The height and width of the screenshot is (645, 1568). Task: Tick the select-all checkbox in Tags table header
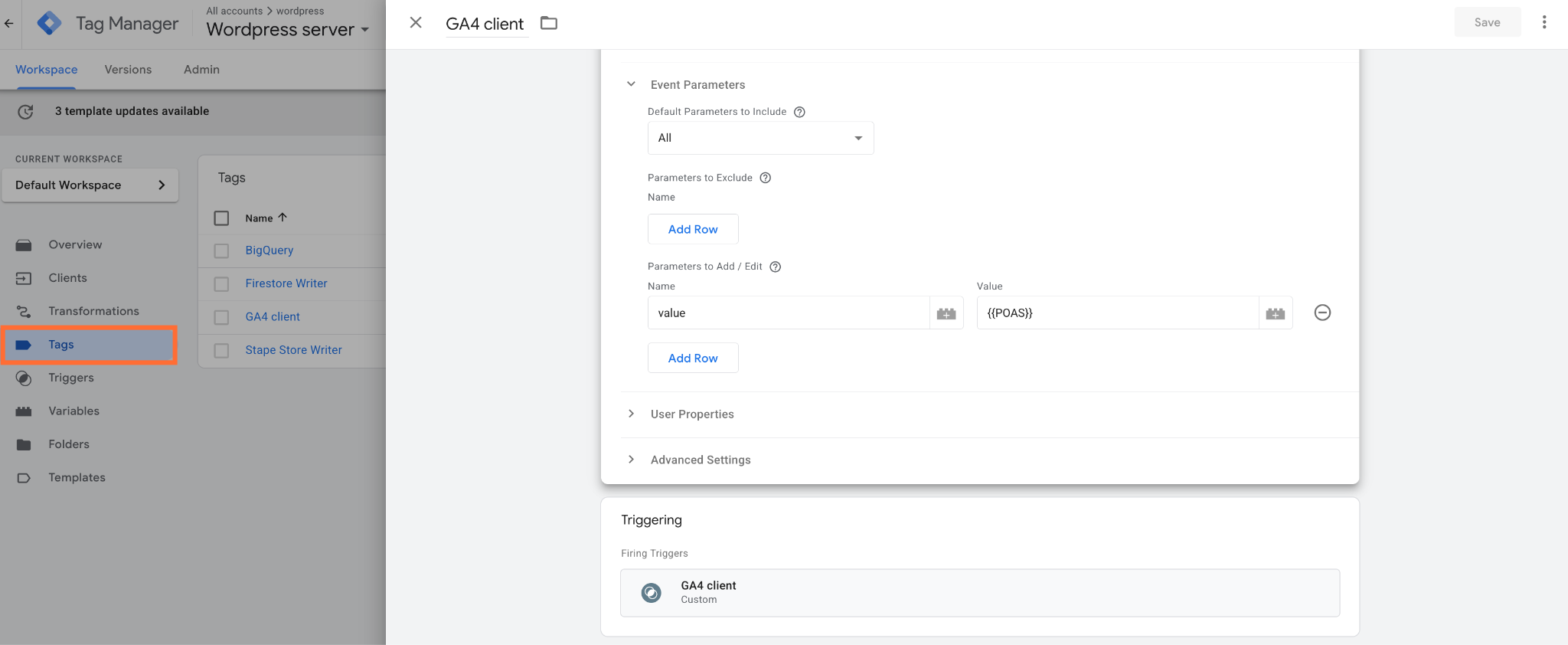(221, 218)
